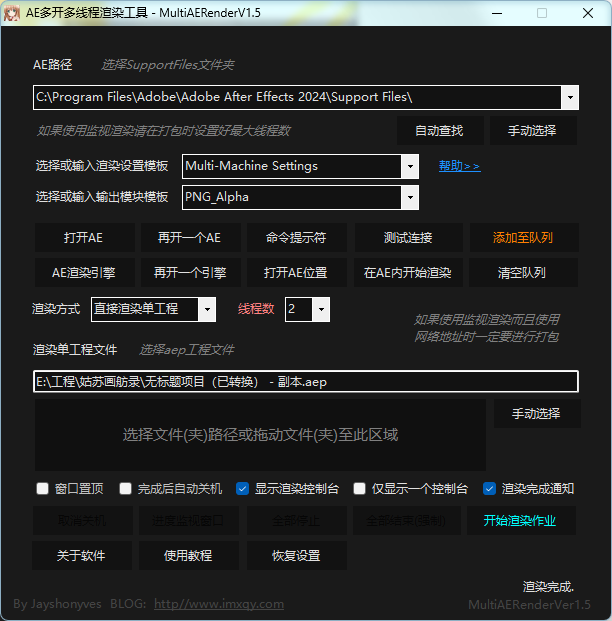Click the PNG_Alpha text field
The image size is (612, 621).
click(x=292, y=198)
